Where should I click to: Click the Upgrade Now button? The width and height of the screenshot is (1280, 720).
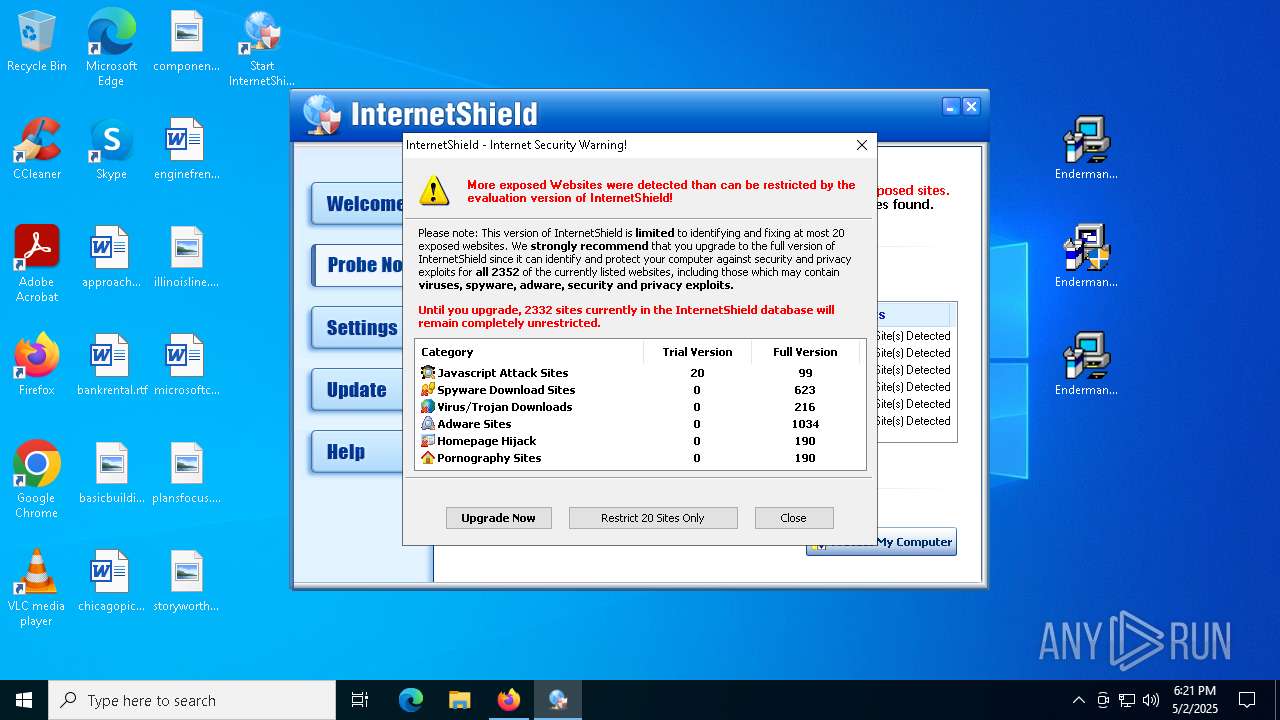click(x=498, y=518)
